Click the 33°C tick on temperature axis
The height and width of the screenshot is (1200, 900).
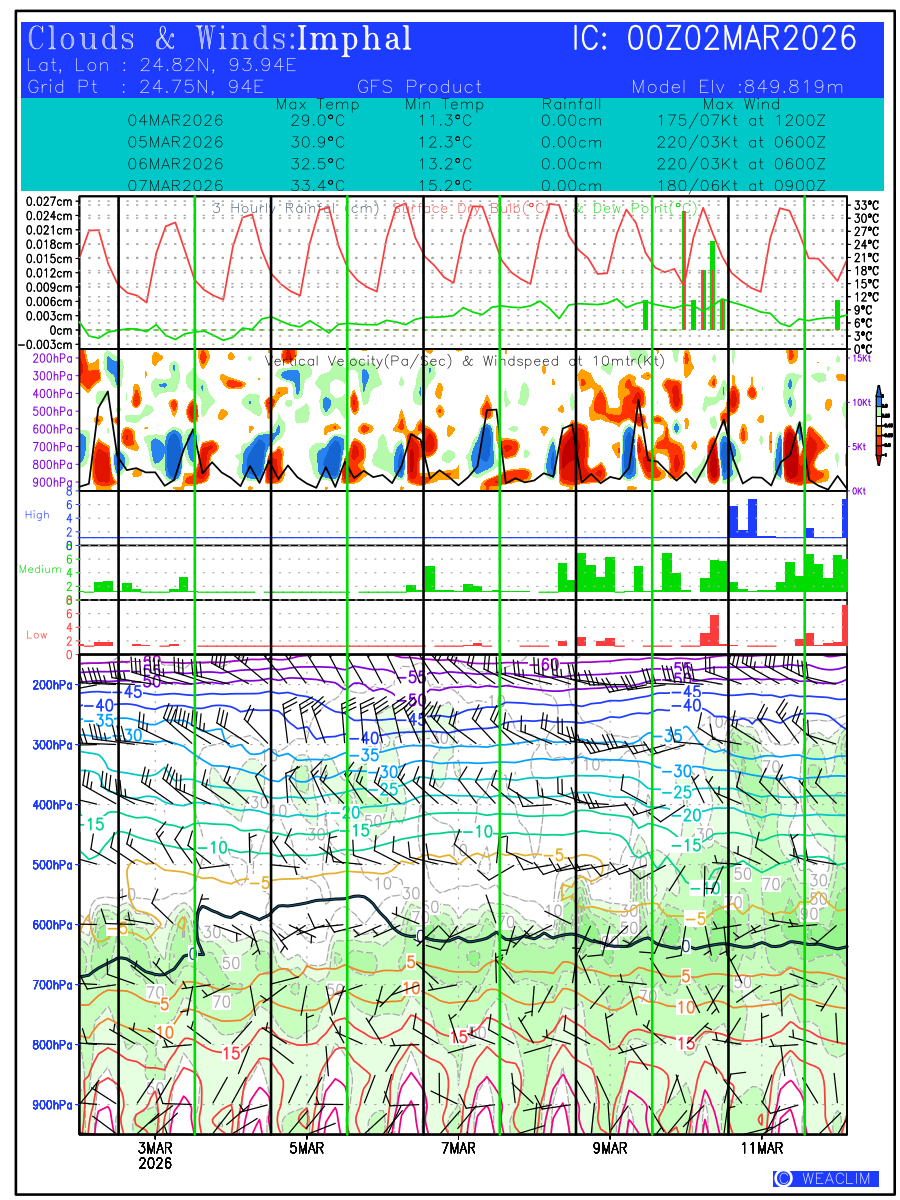865,204
